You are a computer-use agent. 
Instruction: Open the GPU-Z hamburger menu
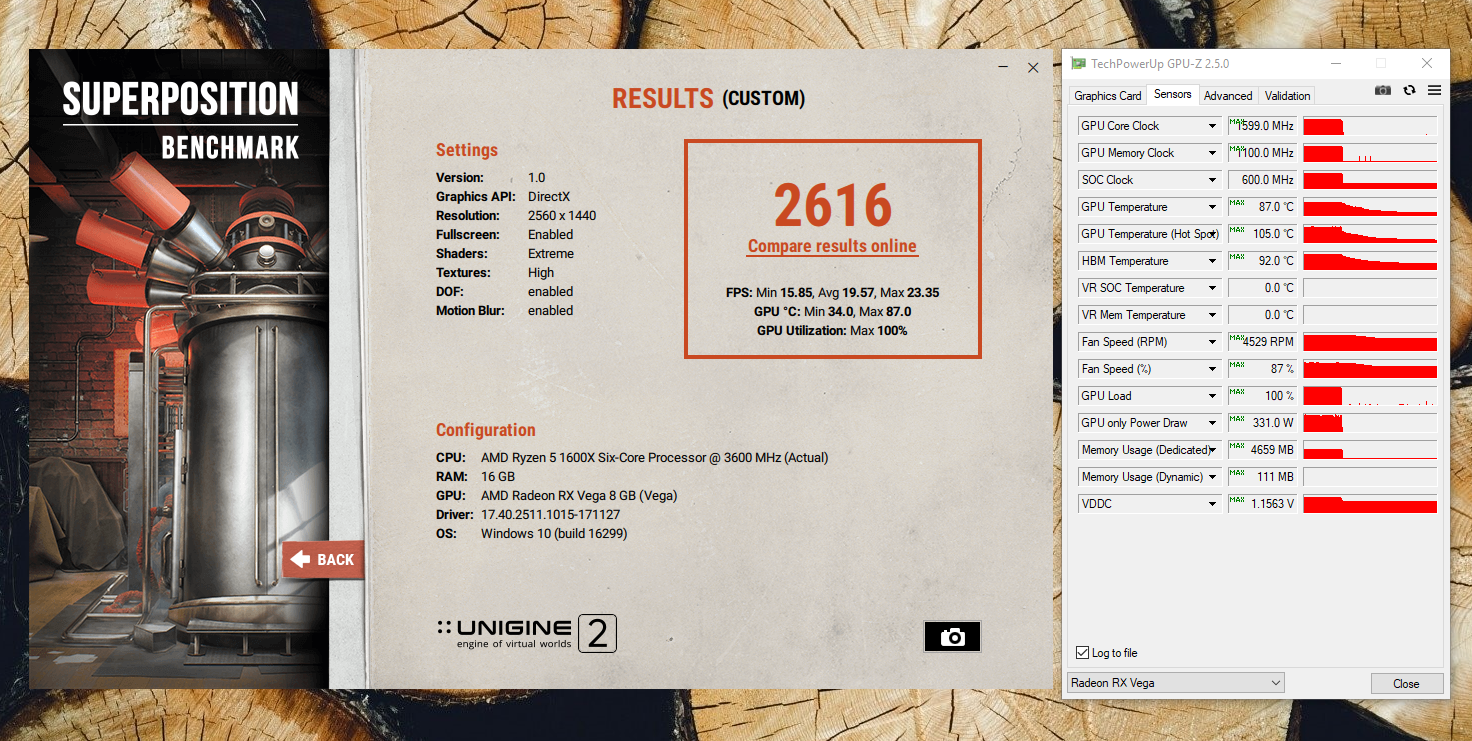click(1434, 90)
